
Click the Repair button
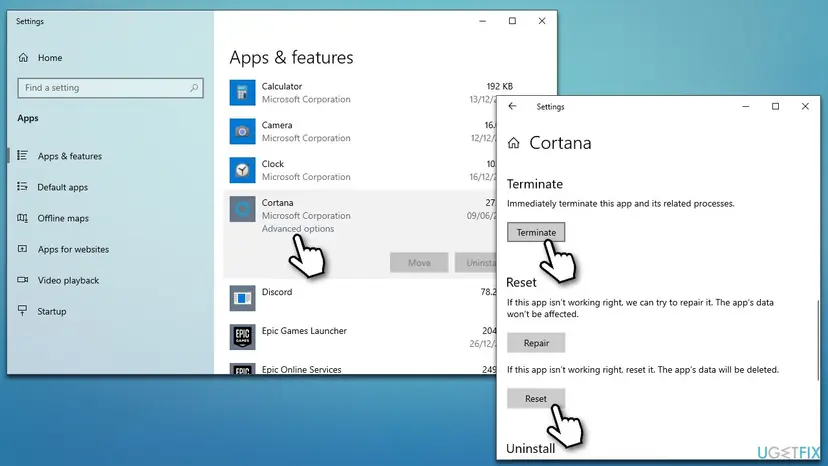(x=536, y=343)
